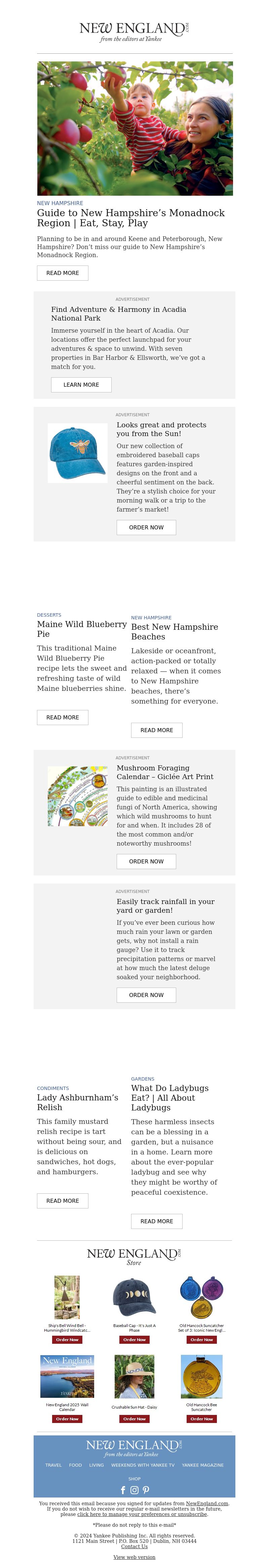Click Learn More in the Acadia advertisement
The image size is (269, 1568).
pos(81,384)
